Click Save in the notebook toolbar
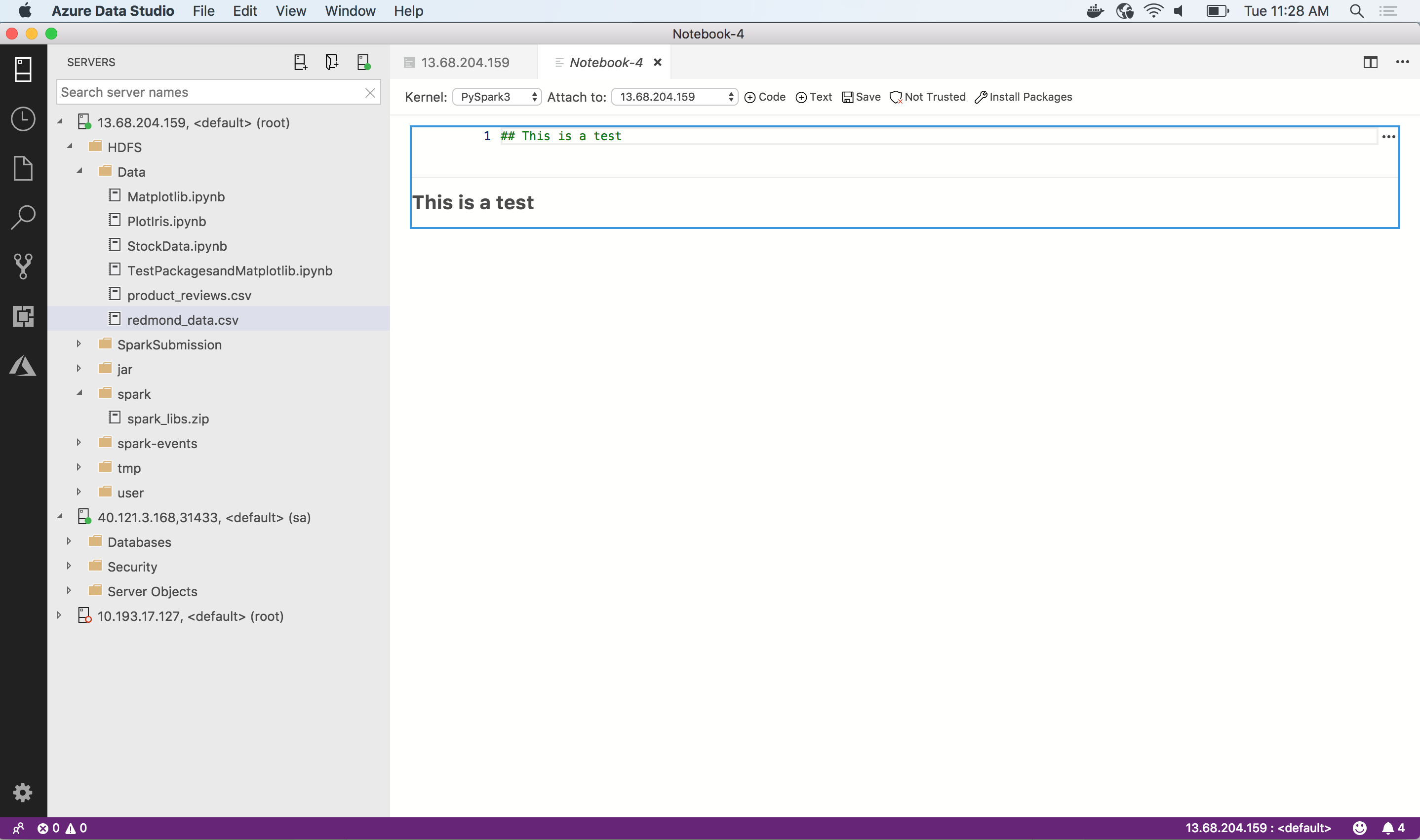The width and height of the screenshot is (1420, 840). [x=860, y=97]
